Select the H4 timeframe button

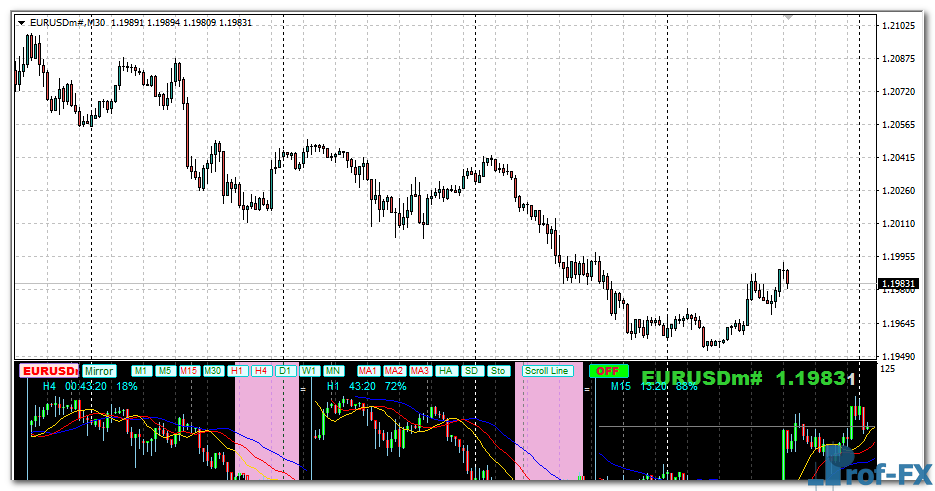tap(262, 371)
